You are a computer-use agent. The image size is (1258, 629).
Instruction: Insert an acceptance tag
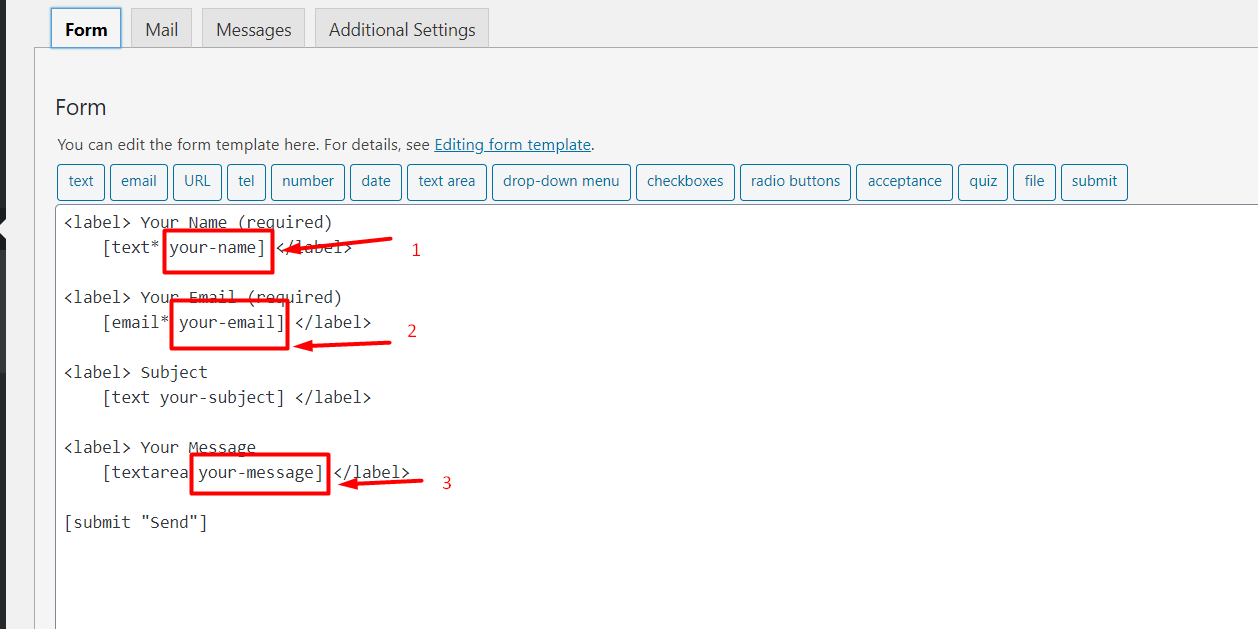[904, 182]
